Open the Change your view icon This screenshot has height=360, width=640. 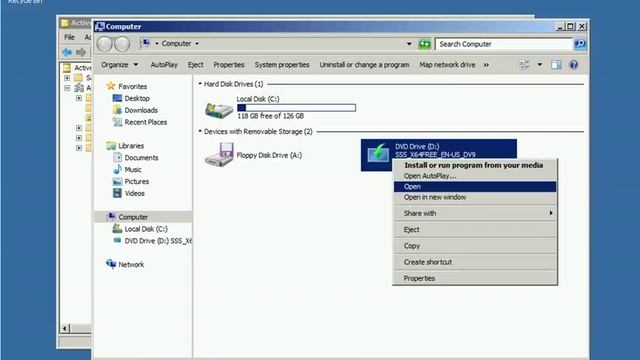coord(524,65)
